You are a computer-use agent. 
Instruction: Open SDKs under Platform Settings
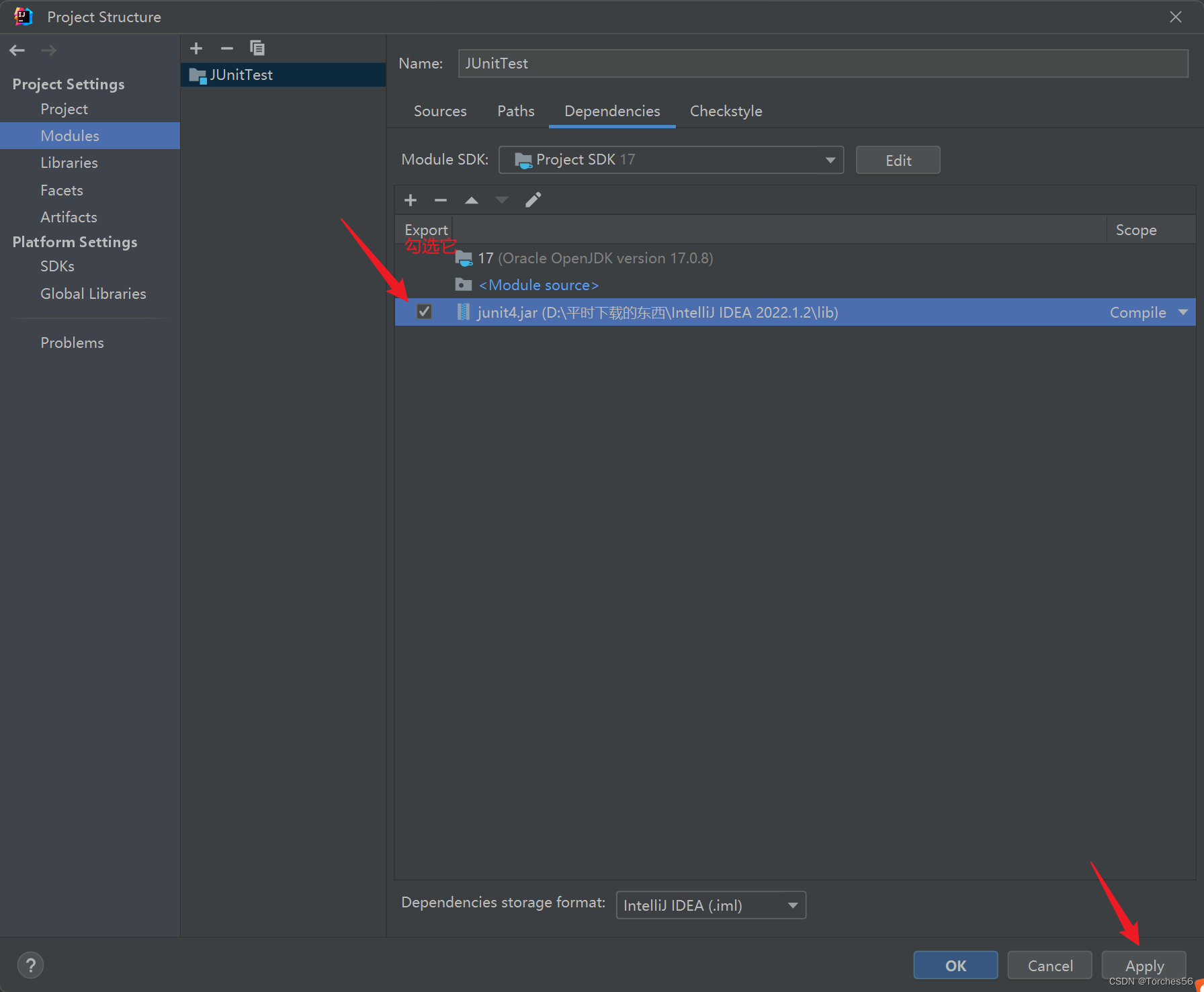57,266
